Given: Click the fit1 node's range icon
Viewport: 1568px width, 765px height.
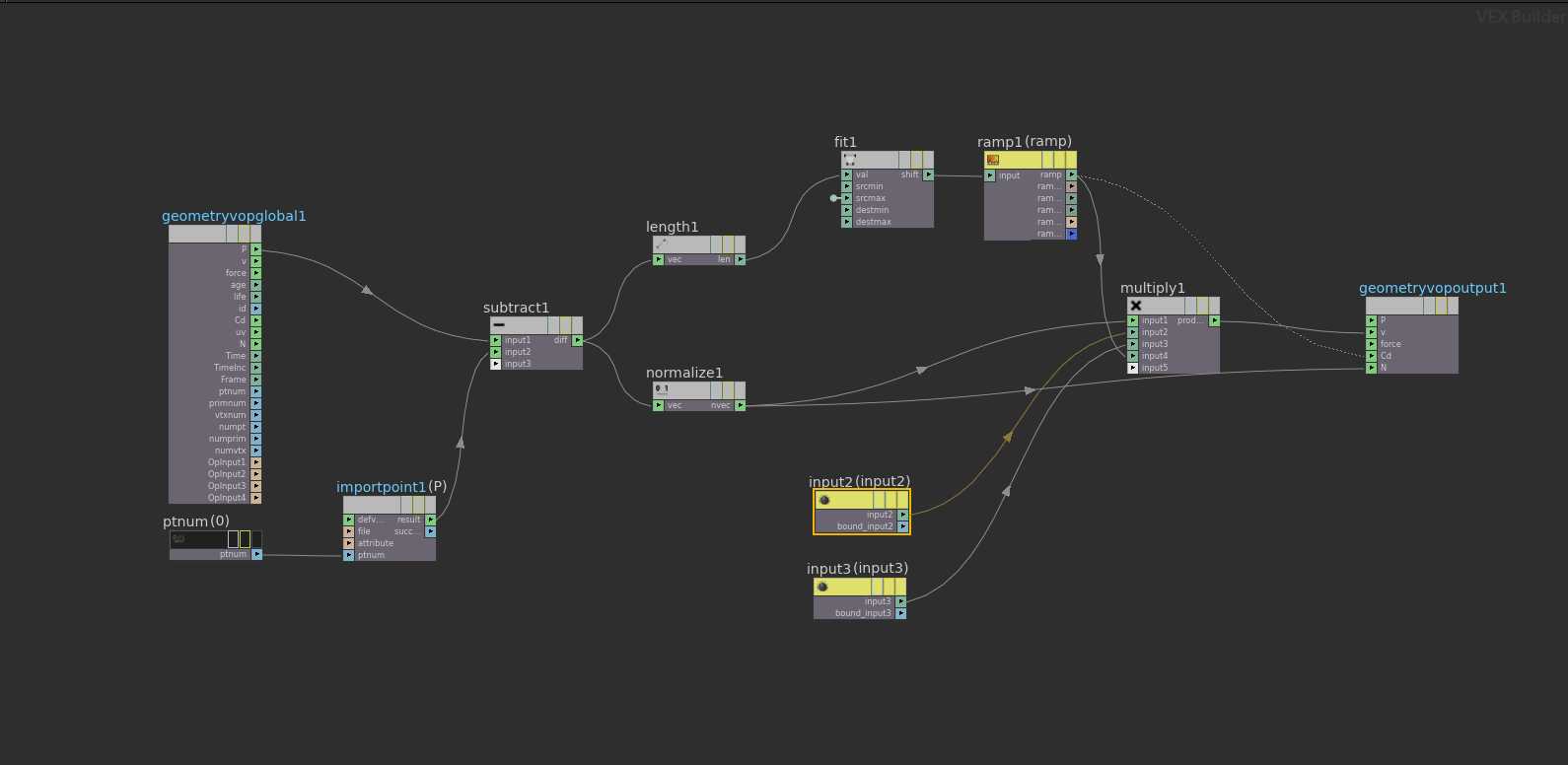Looking at the screenshot, I should tap(850, 159).
